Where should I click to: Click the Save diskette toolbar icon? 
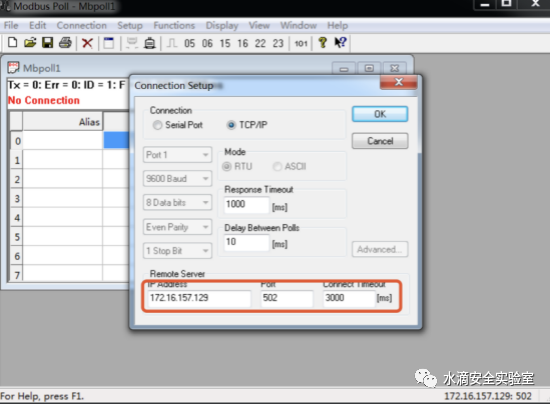(x=48, y=43)
